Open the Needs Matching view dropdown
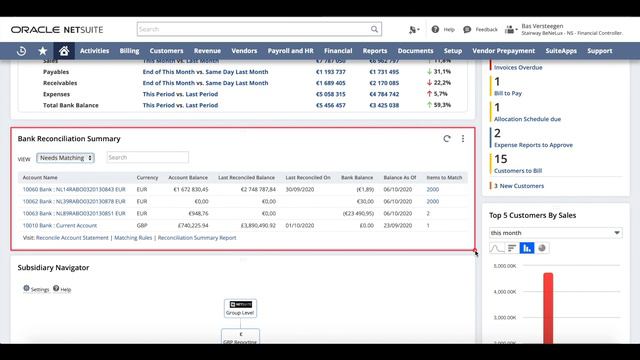 65,158
